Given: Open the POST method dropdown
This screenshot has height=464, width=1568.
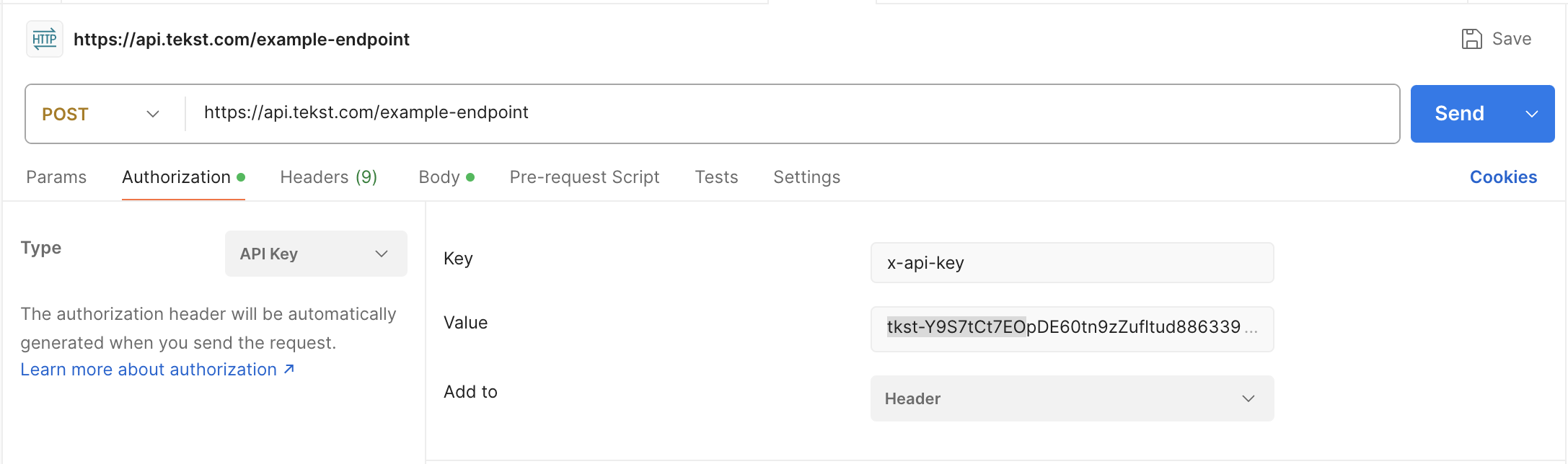Looking at the screenshot, I should [x=101, y=114].
